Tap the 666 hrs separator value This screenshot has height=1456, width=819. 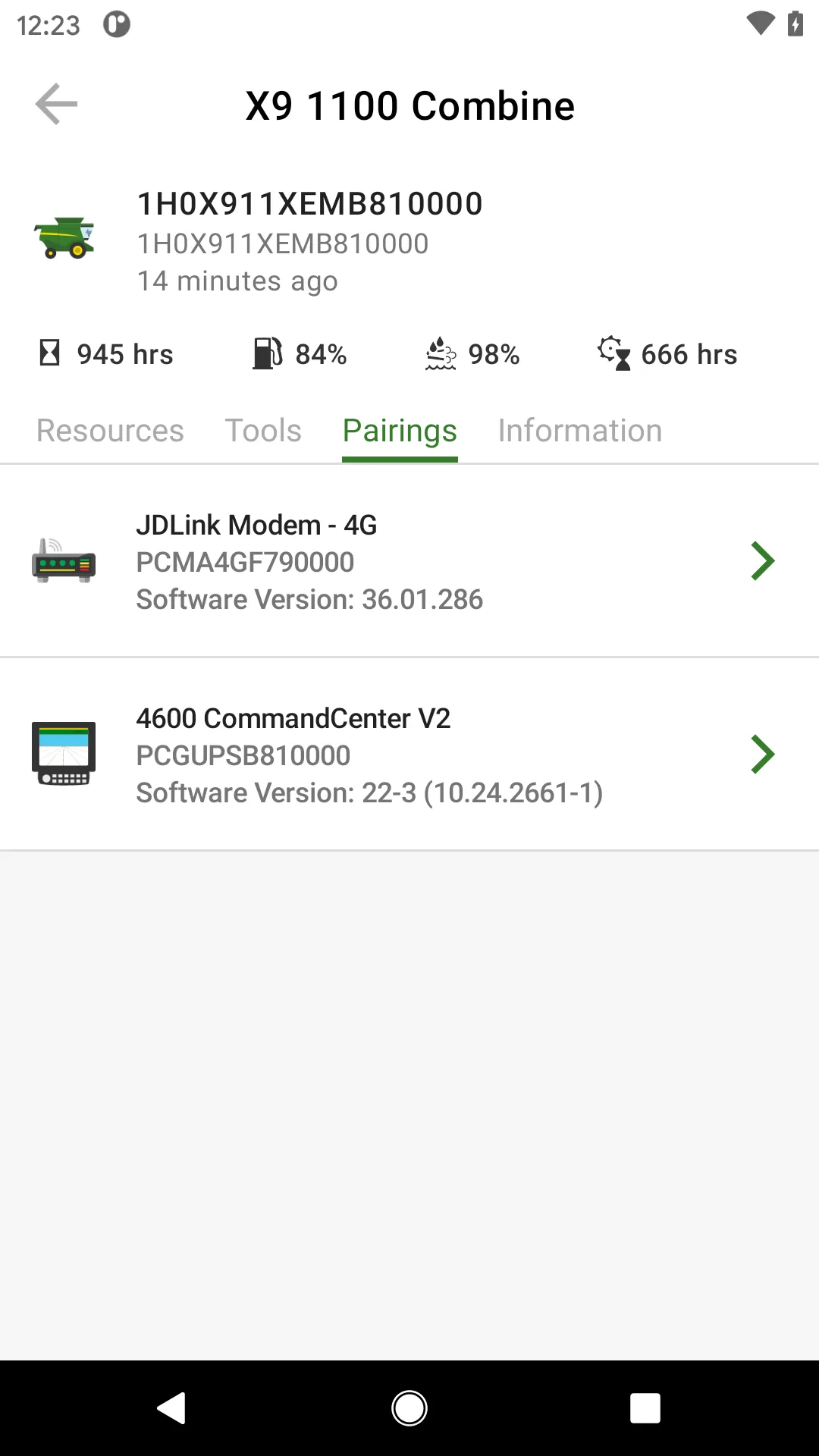pyautogui.click(x=689, y=354)
